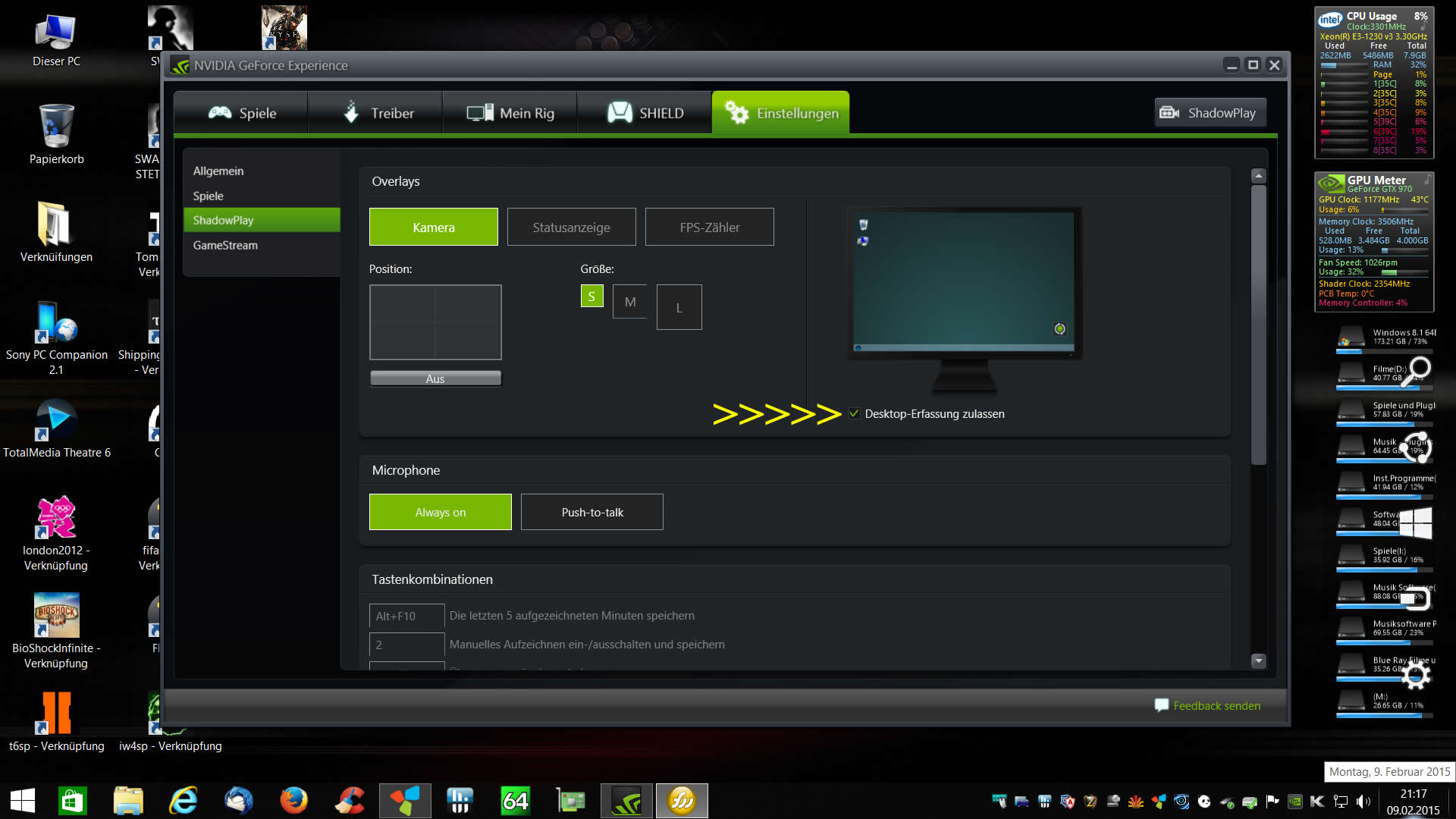Image resolution: width=1456 pixels, height=819 pixels.
Task: Set camera position to the lower-left quadrant
Action: [403, 340]
